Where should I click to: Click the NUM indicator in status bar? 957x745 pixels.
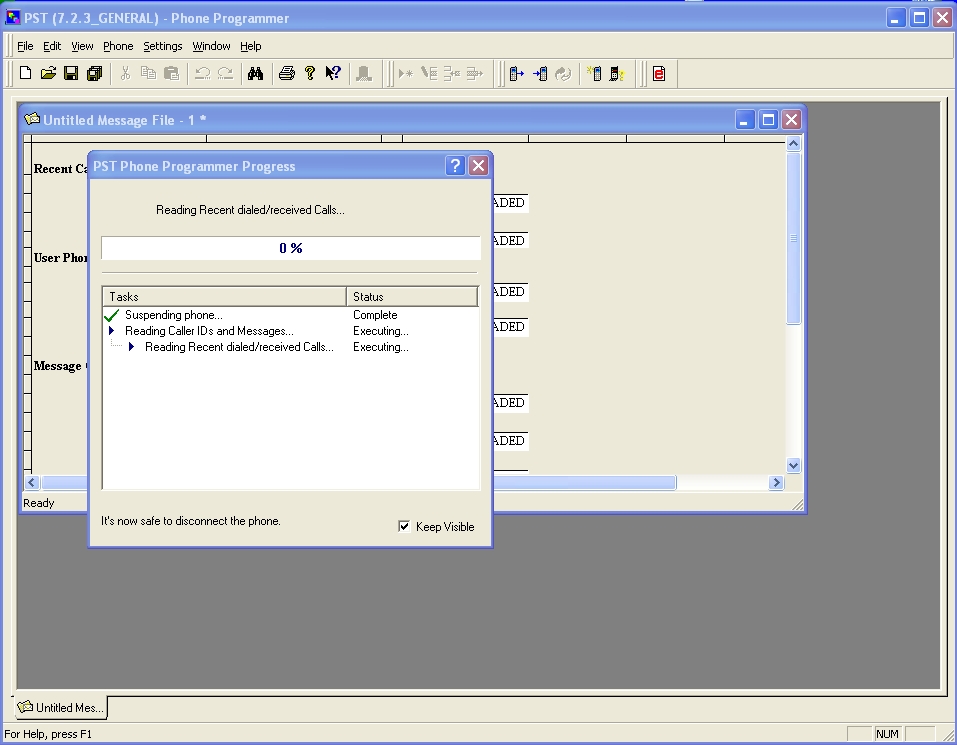click(887, 734)
